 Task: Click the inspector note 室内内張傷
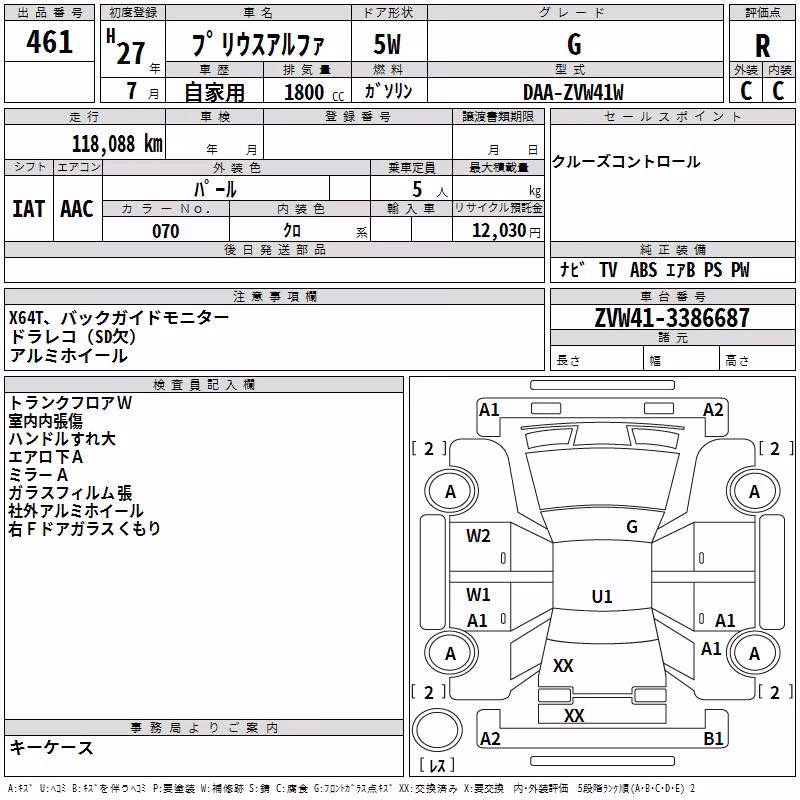[45, 420]
